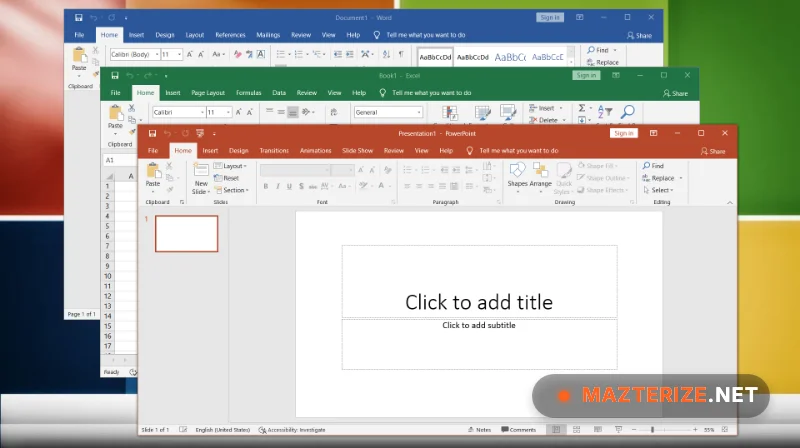Click Replace in PowerPoint Editing group
The height and width of the screenshot is (448, 800).
659,178
